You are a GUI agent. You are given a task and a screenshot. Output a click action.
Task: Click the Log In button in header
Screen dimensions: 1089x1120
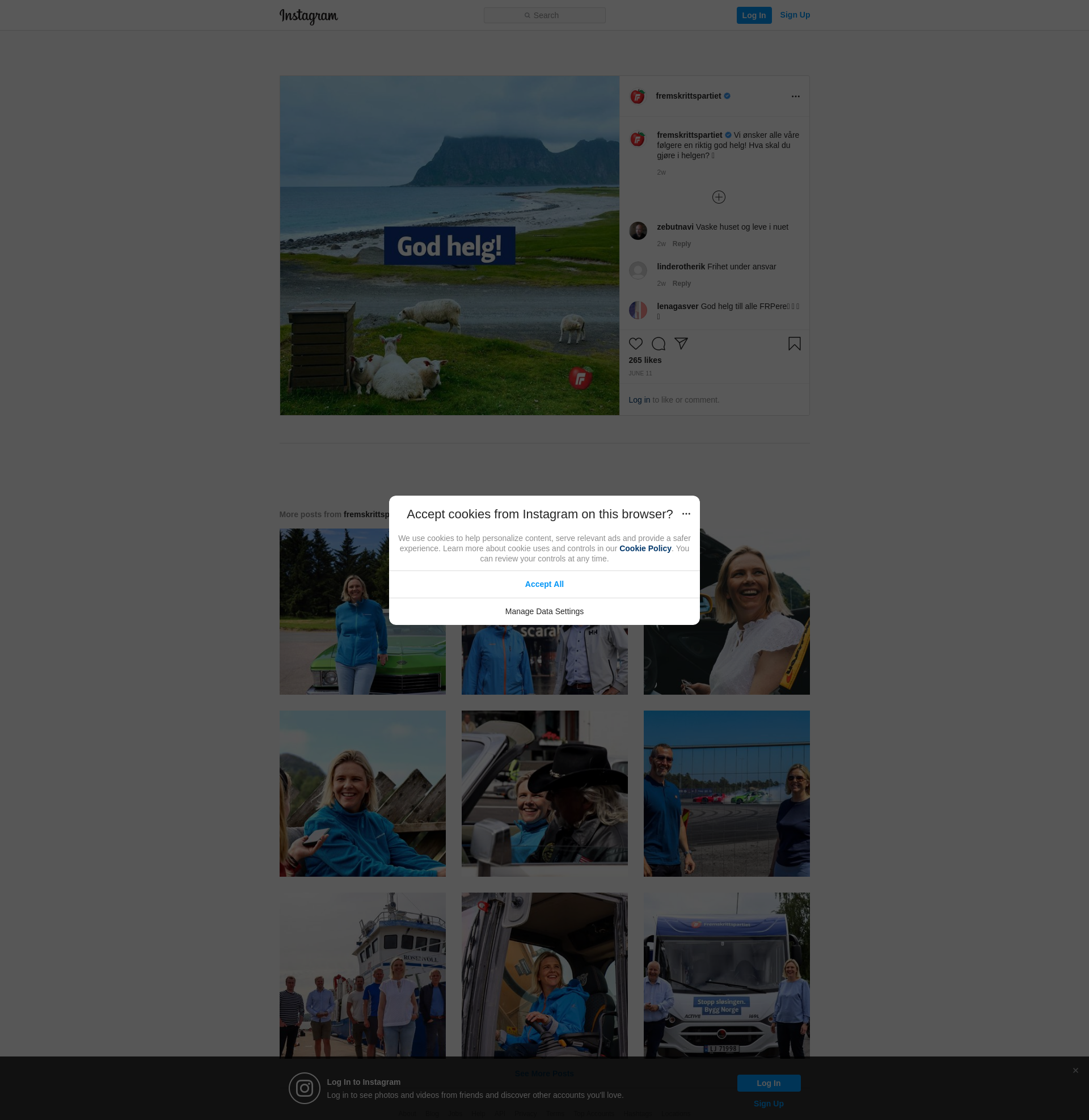[753, 15]
